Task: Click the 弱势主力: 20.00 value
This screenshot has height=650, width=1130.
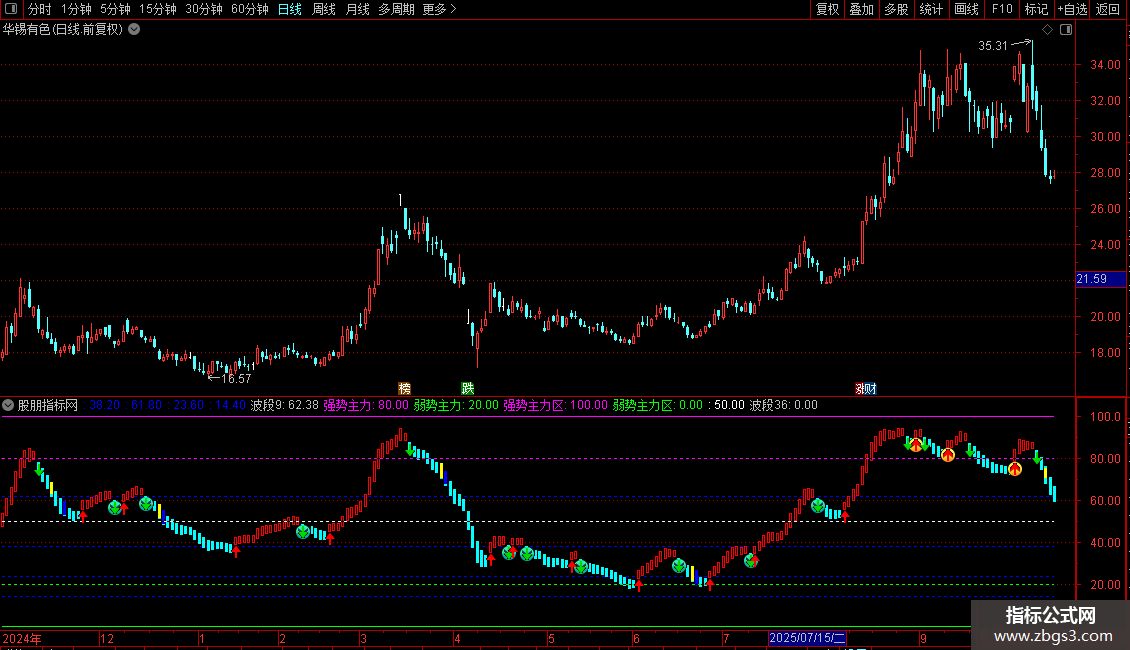Action: point(456,405)
